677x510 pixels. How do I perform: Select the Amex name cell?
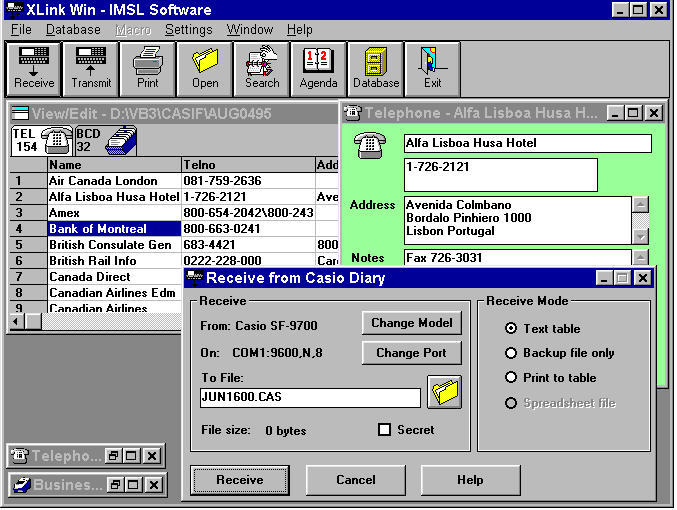pos(114,212)
